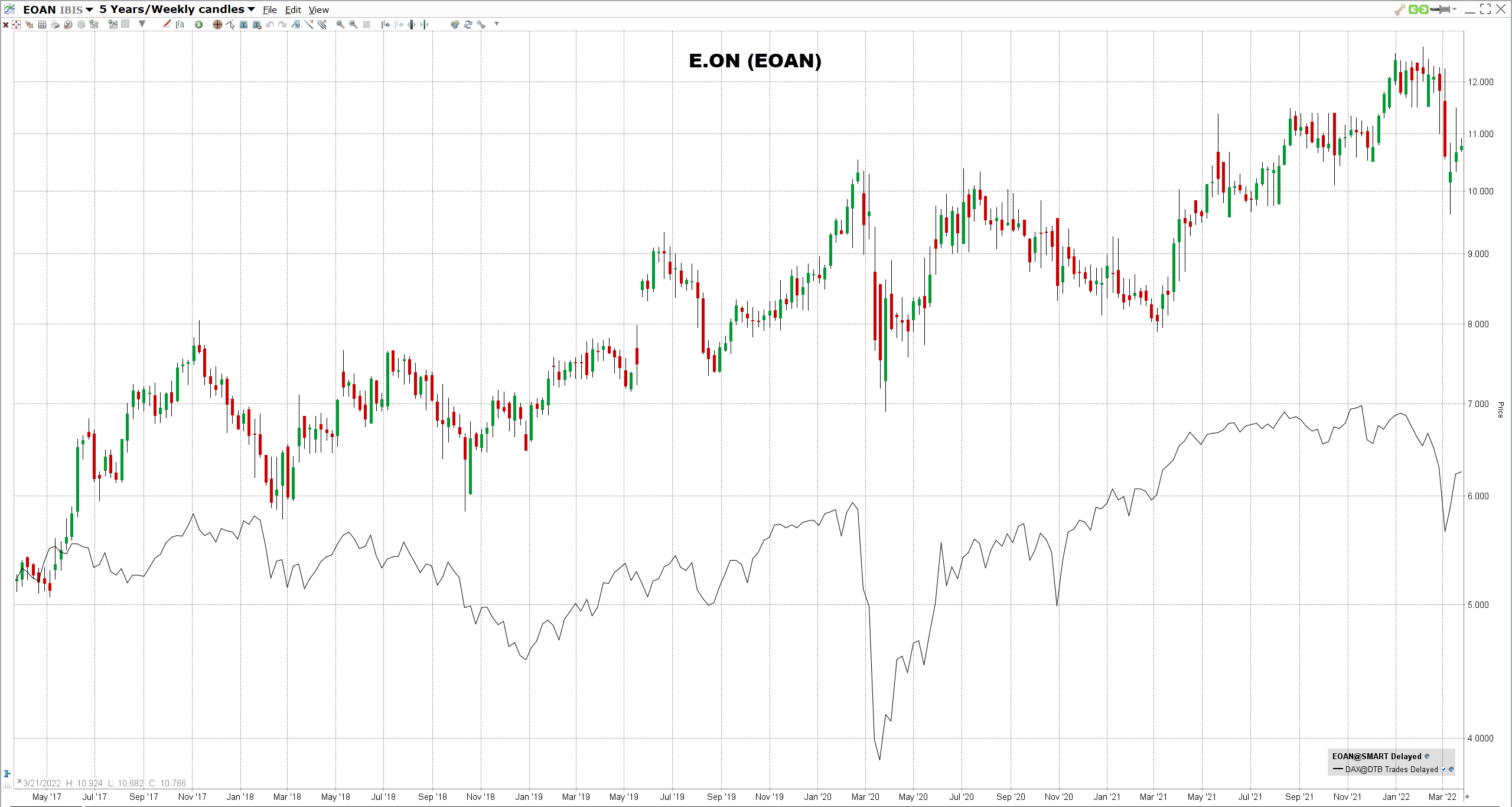Expand toolbar overflow arrow after wrench
This screenshot has width=1512, height=807.
(497, 24)
